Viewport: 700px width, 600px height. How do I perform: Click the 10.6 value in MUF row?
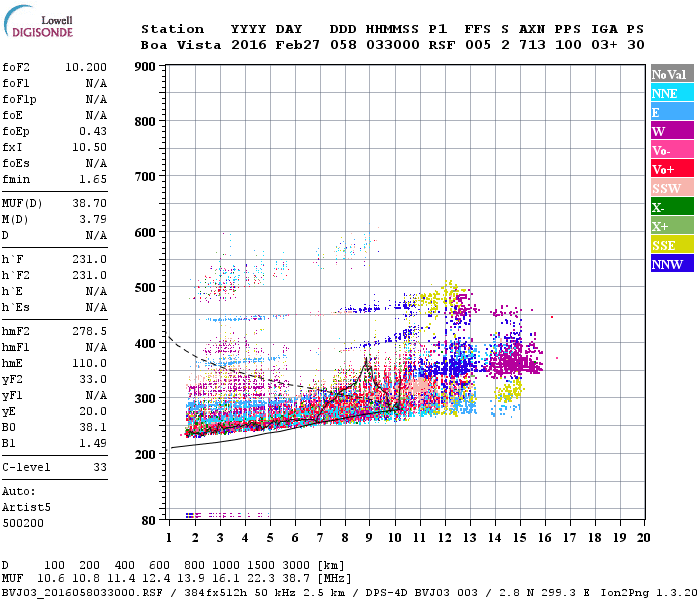[51, 578]
